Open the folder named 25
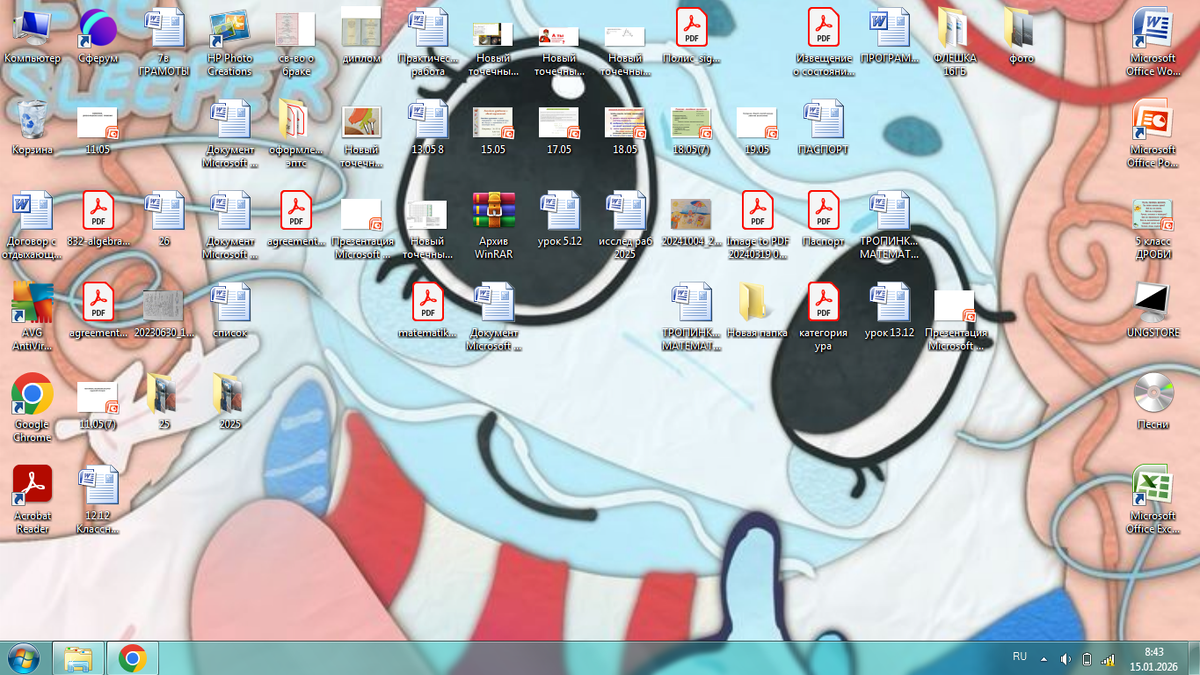Viewport: 1200px width, 675px height. point(164,402)
